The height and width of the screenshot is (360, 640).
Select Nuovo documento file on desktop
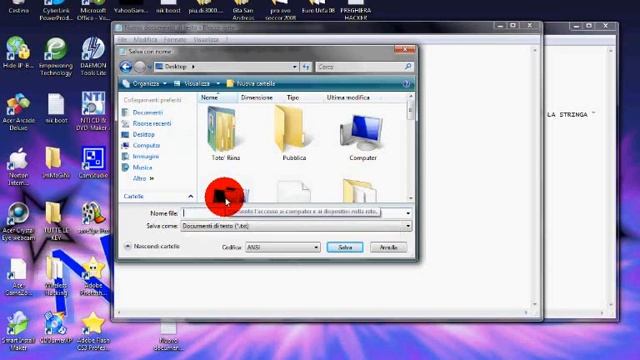click(x=168, y=336)
